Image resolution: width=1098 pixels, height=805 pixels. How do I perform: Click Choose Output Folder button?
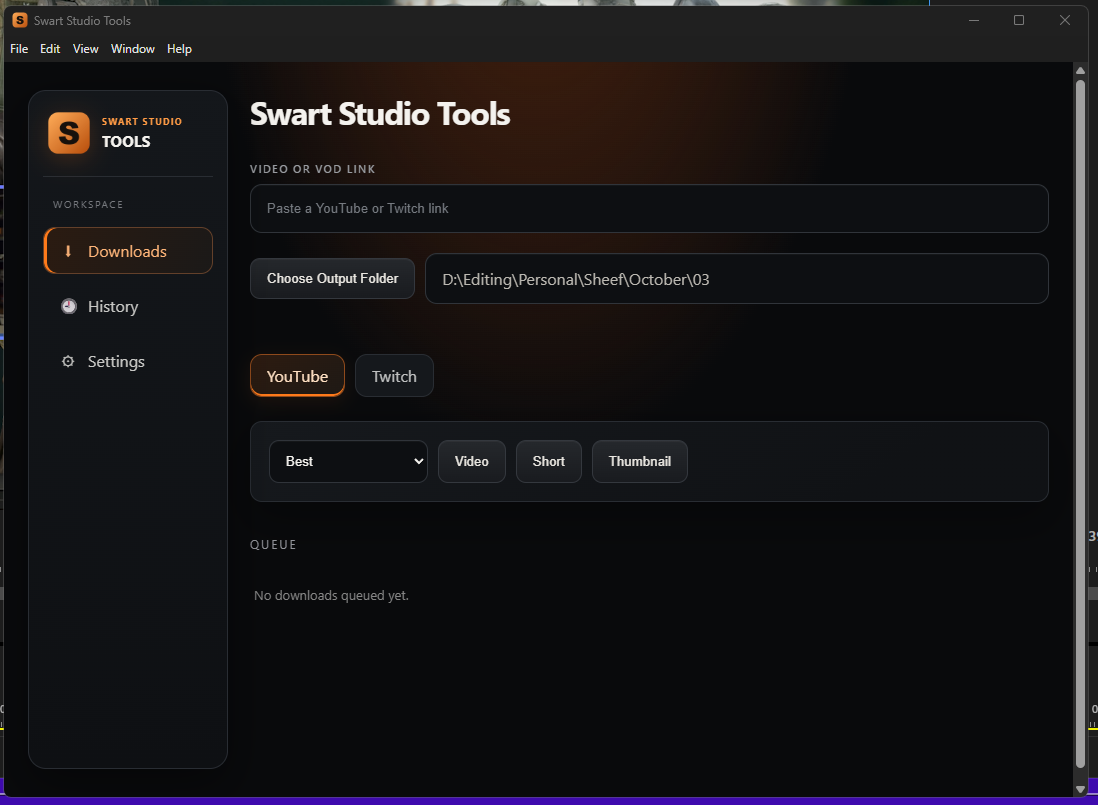point(333,279)
